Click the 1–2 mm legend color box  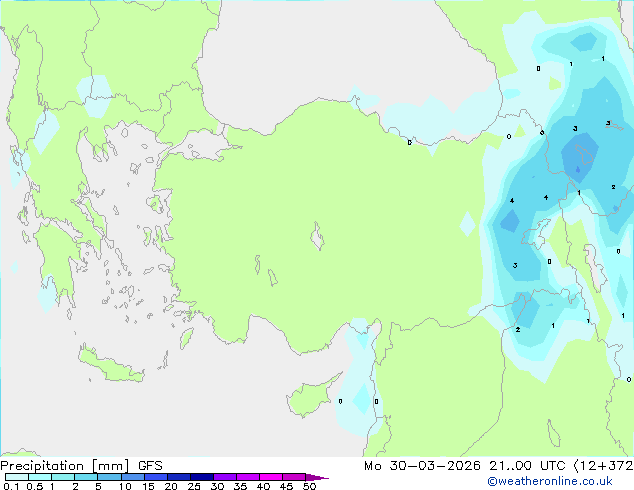click(63, 477)
